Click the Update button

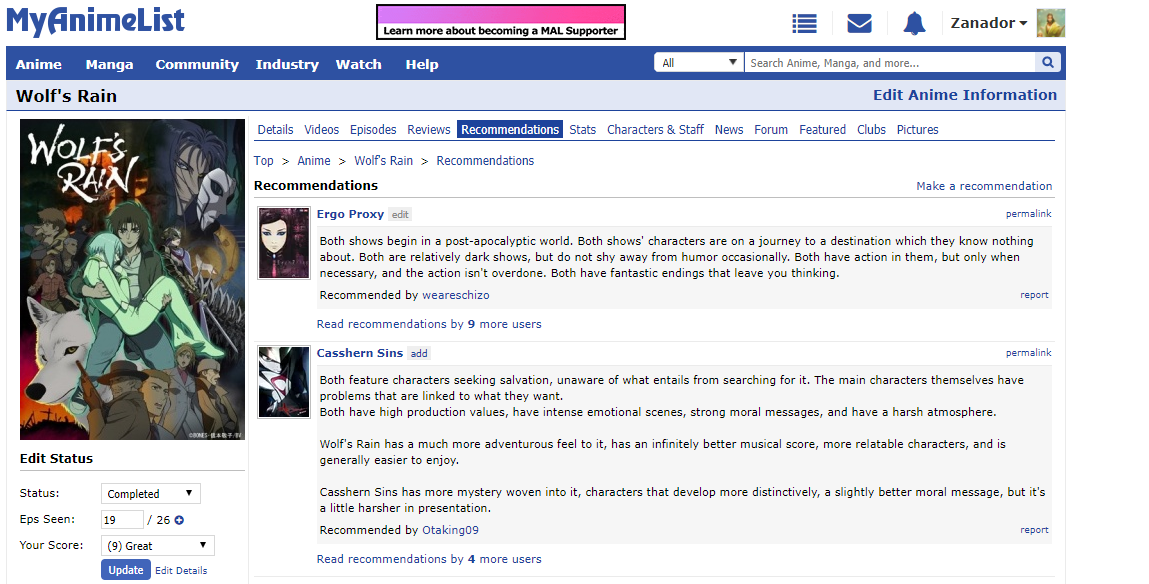point(126,569)
